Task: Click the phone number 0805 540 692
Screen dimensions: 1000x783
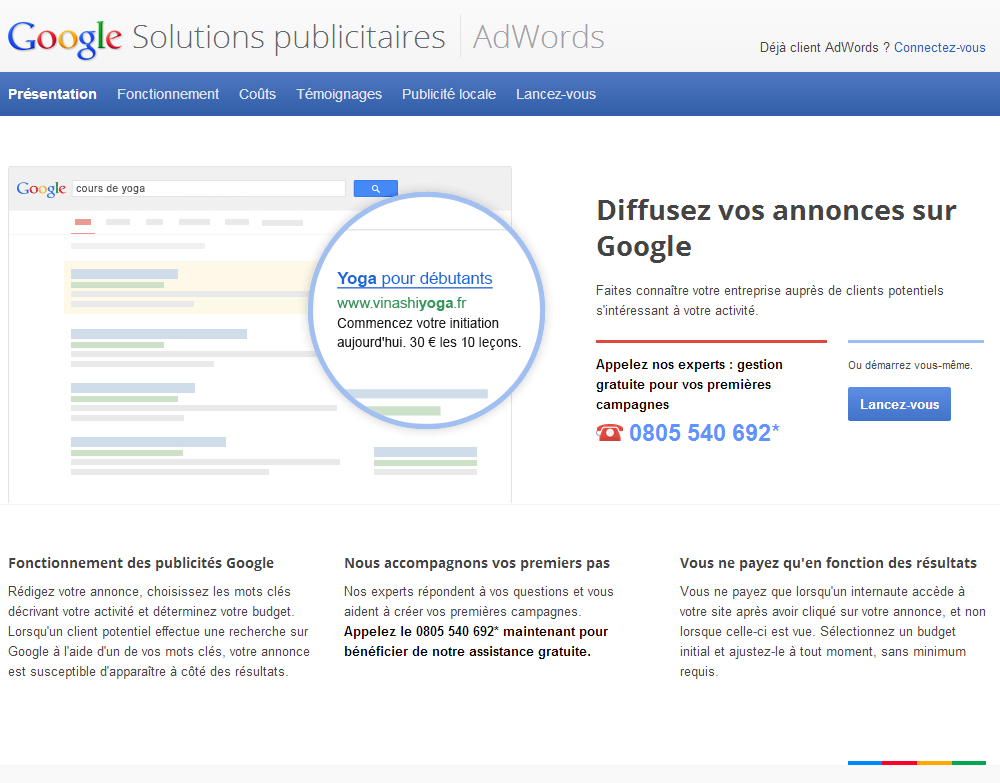Action: 703,433
